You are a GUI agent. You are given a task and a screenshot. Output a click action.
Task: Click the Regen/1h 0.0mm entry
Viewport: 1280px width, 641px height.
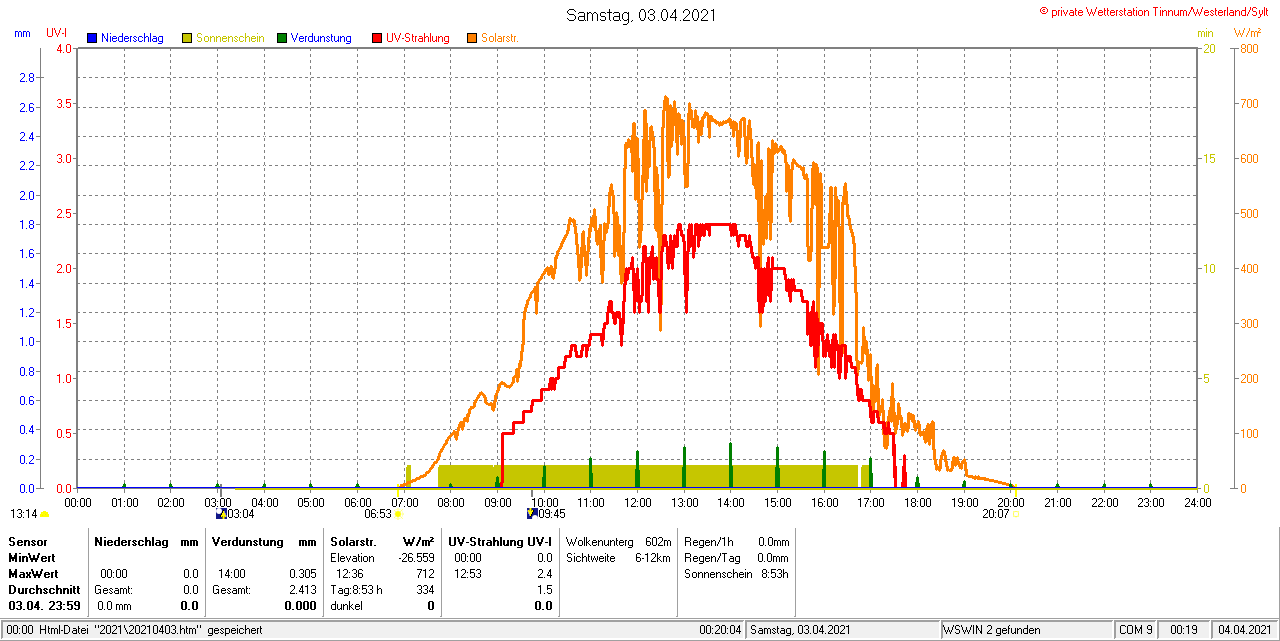click(x=736, y=541)
